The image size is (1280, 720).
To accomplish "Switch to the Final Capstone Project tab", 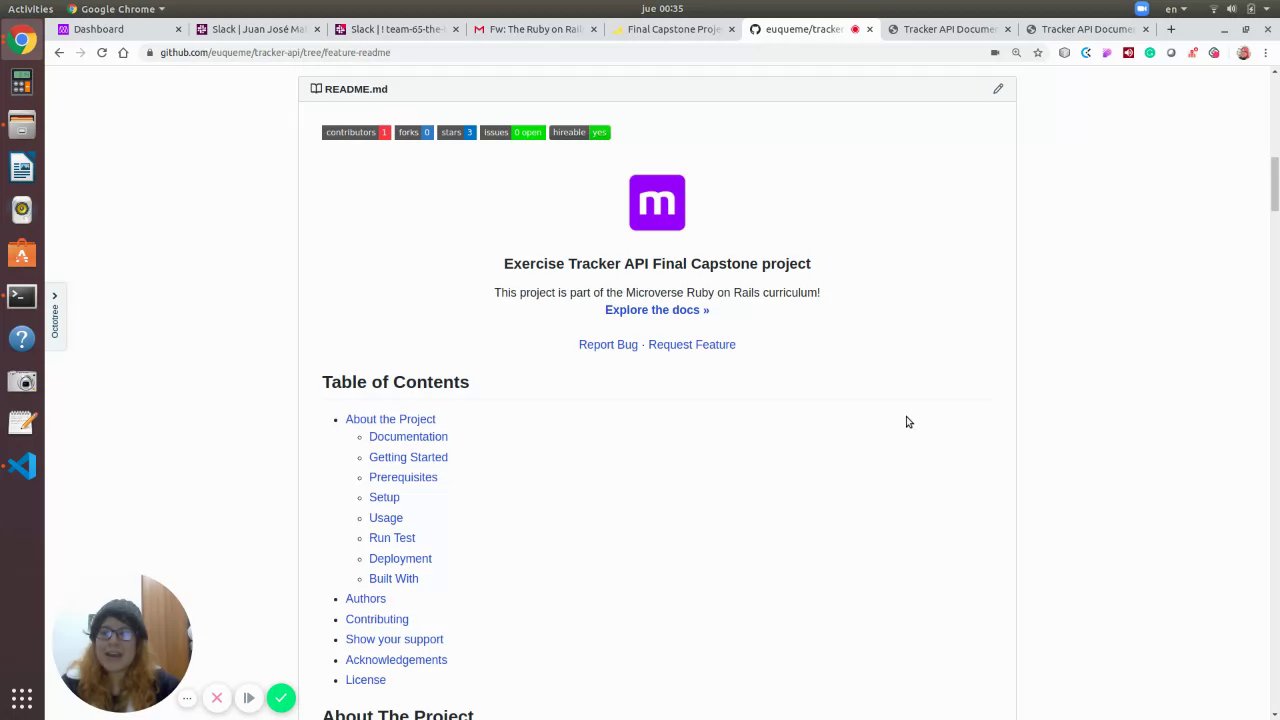I will point(672,29).
